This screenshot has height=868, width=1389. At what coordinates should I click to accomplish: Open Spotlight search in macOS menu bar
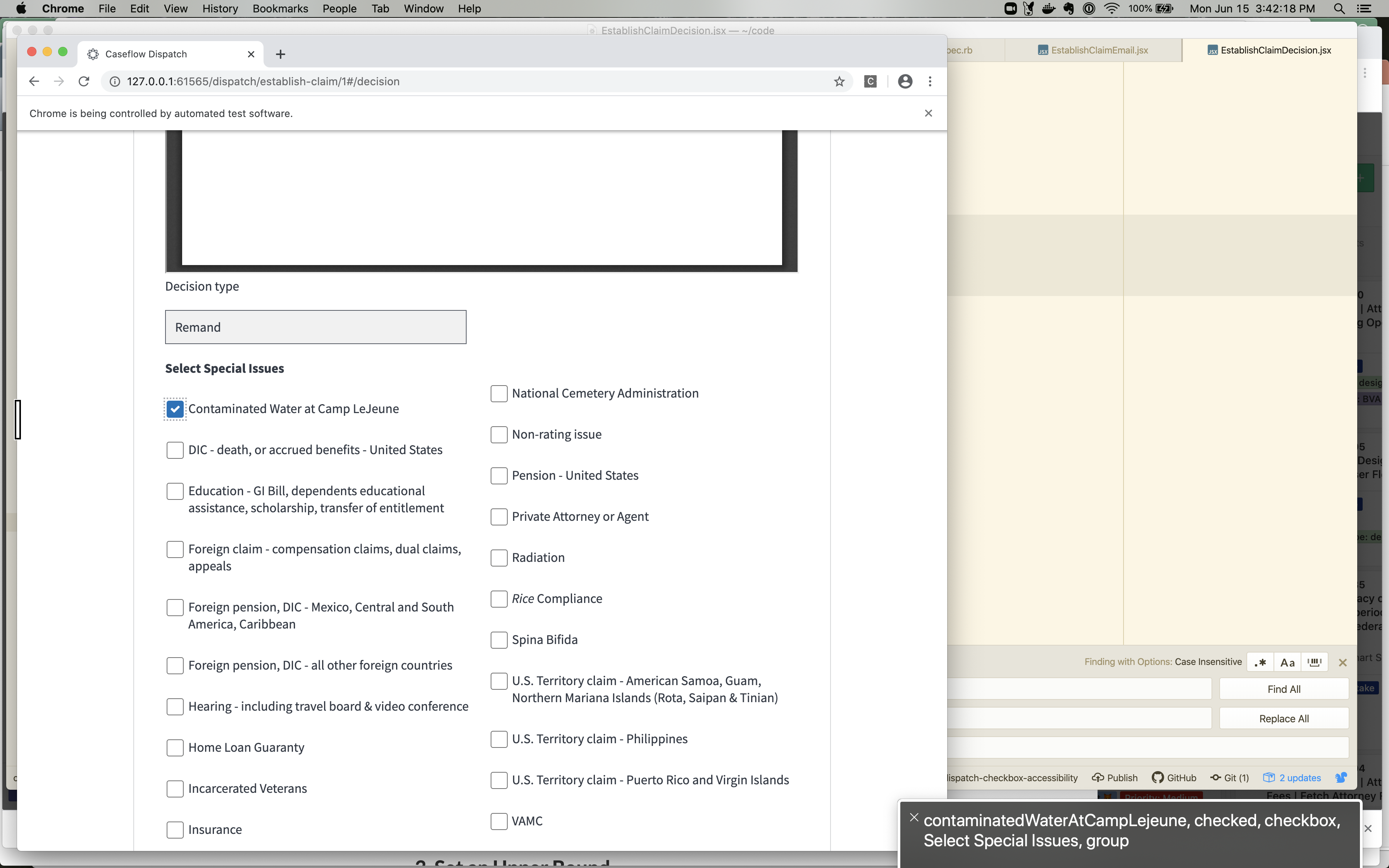(x=1339, y=9)
